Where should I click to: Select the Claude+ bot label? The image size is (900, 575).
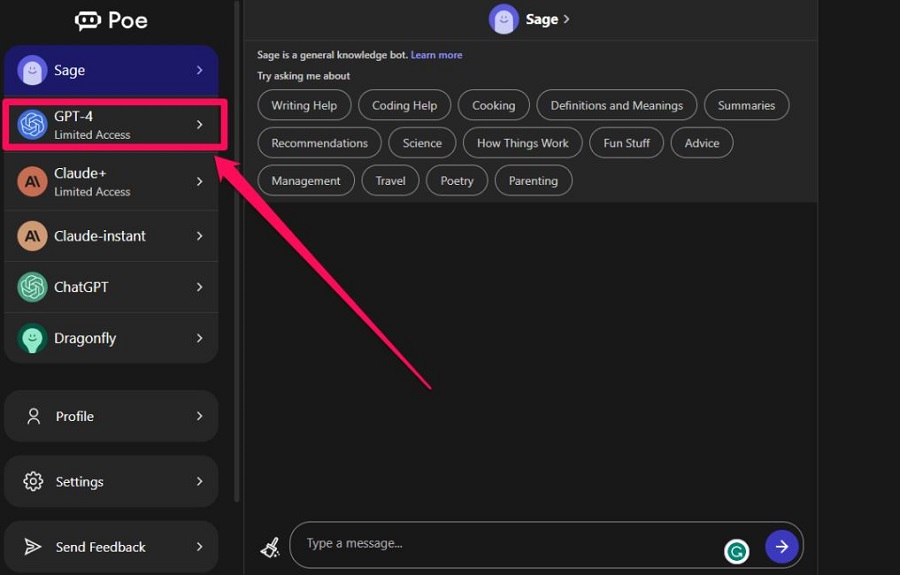coord(80,173)
